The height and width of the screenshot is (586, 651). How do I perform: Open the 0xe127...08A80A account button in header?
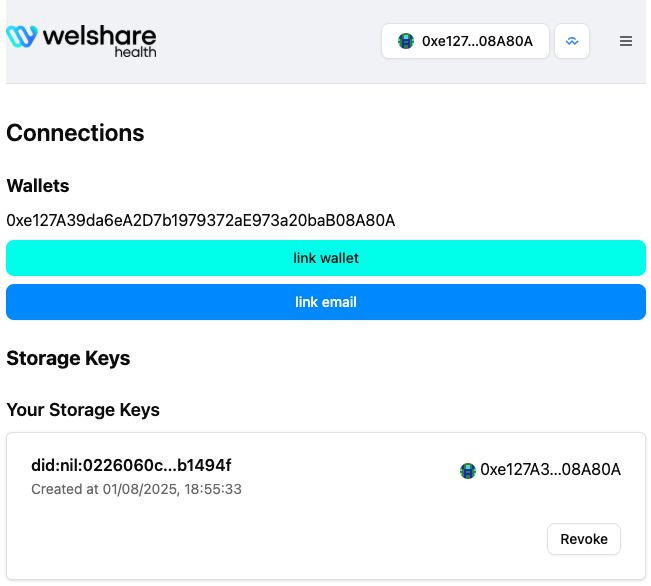tap(466, 42)
